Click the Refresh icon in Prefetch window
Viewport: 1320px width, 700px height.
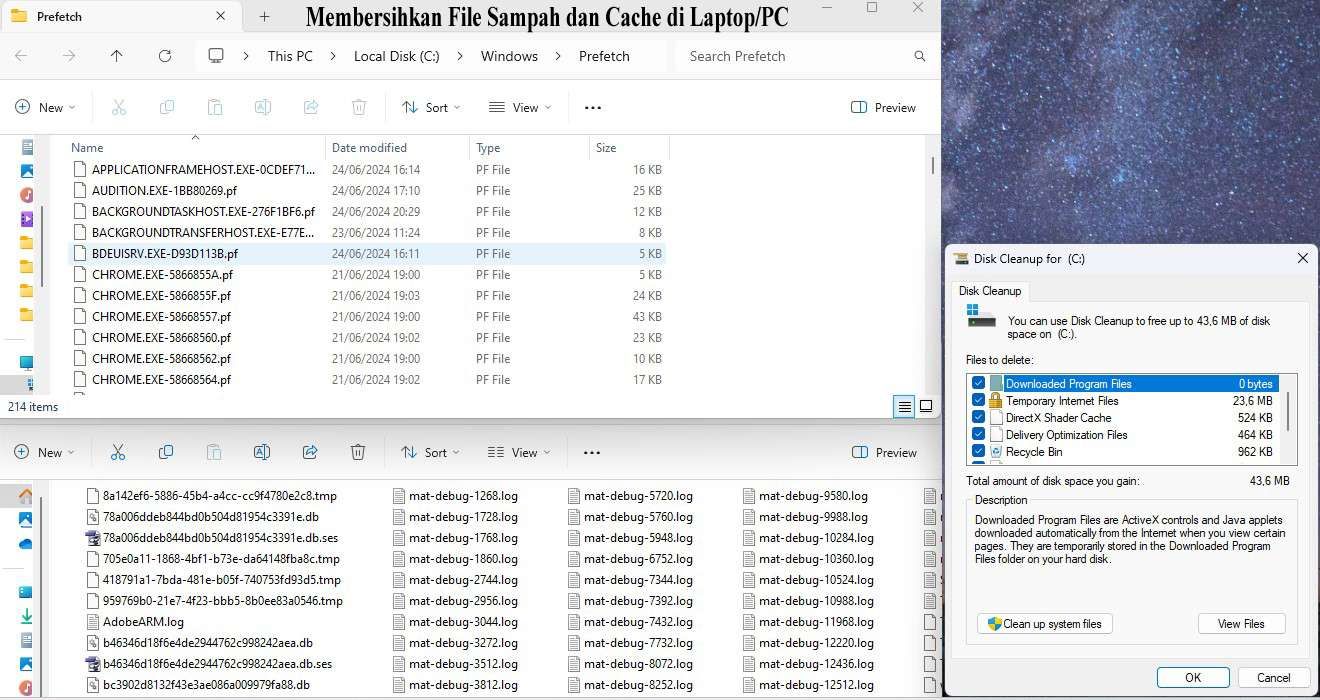[165, 56]
